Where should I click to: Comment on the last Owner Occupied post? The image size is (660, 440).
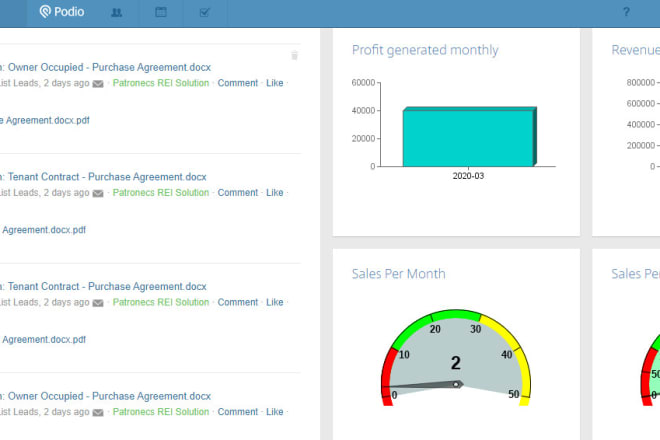(238, 412)
